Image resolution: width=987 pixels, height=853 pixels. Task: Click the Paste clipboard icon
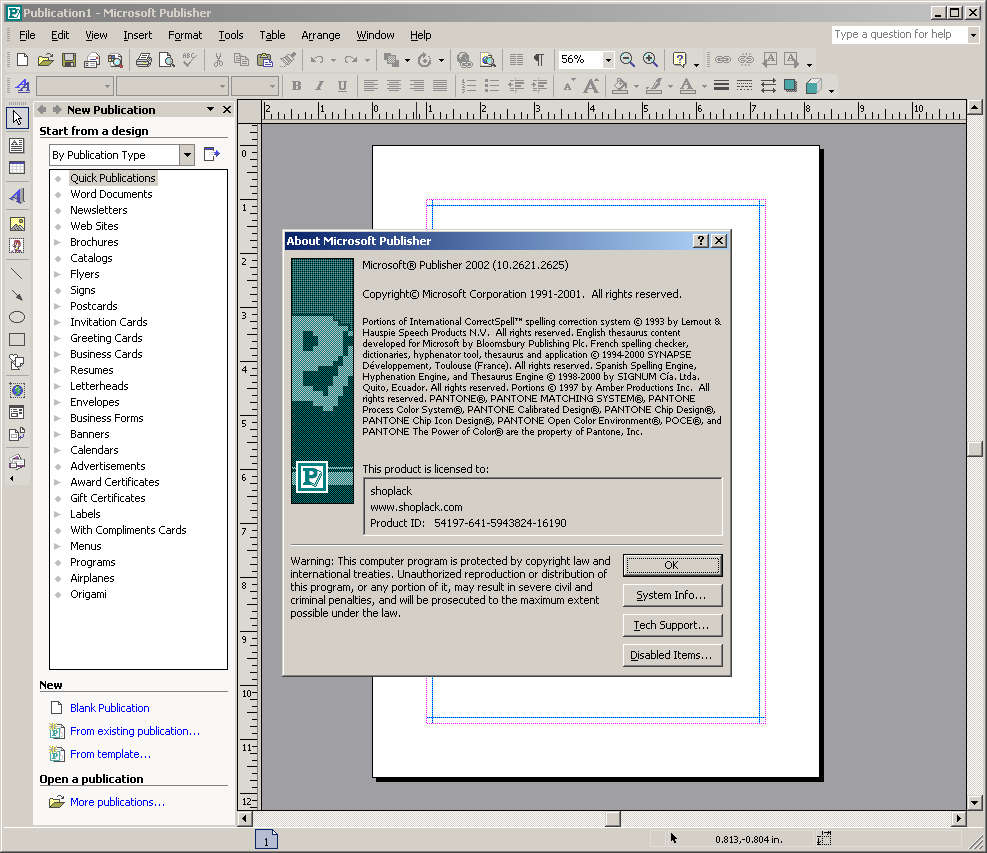[265, 60]
